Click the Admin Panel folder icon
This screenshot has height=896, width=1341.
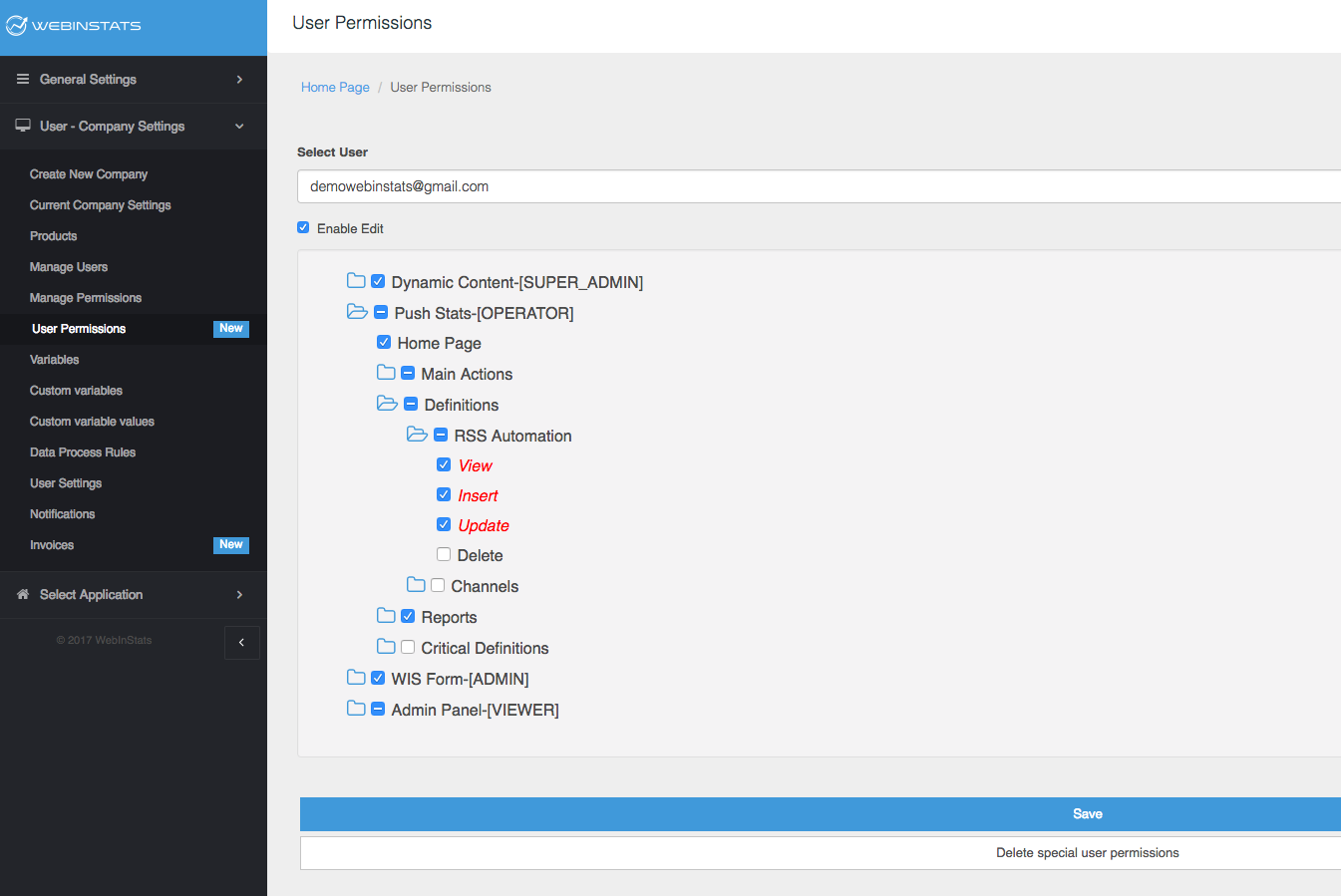[356, 709]
